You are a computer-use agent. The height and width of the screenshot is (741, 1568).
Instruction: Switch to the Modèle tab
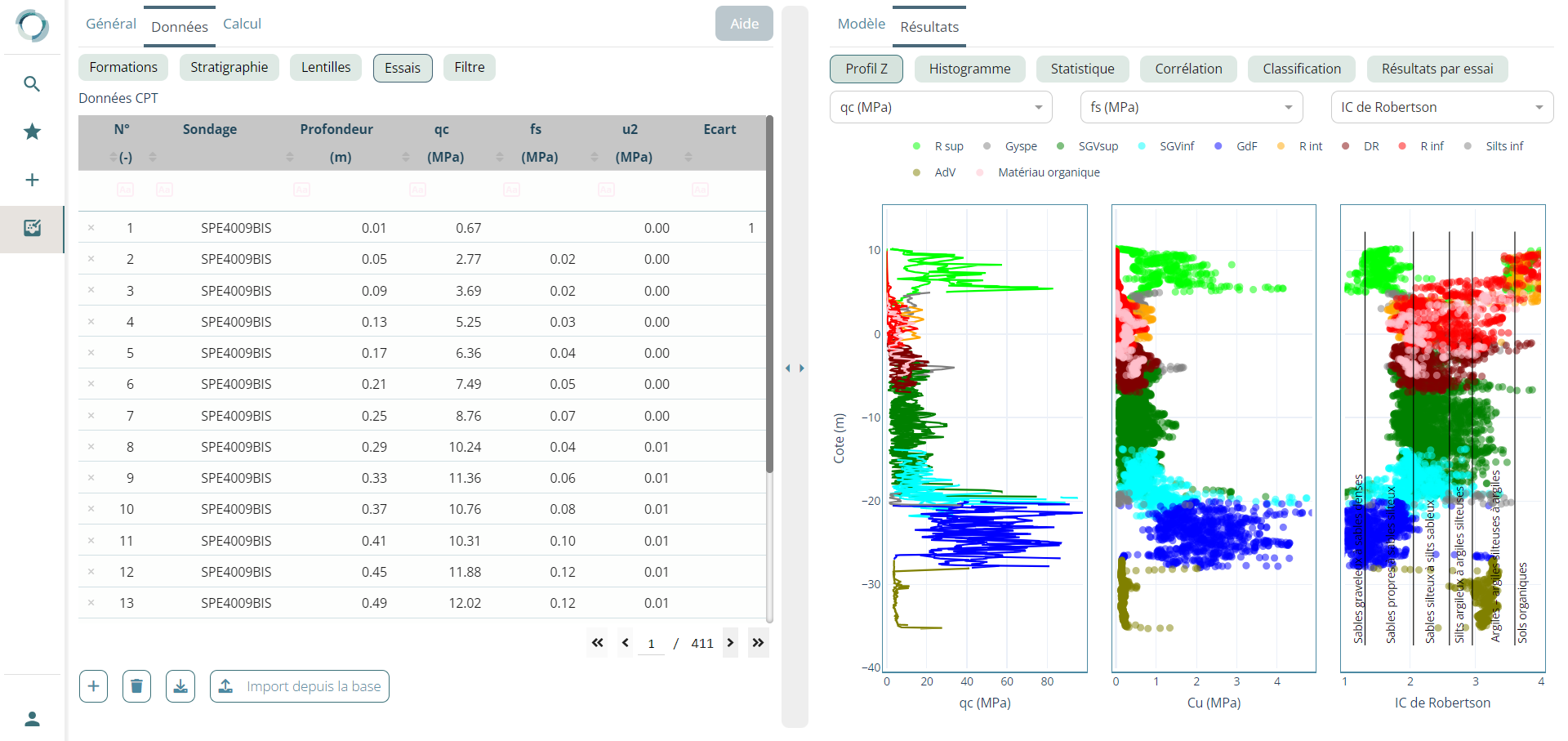(x=861, y=24)
